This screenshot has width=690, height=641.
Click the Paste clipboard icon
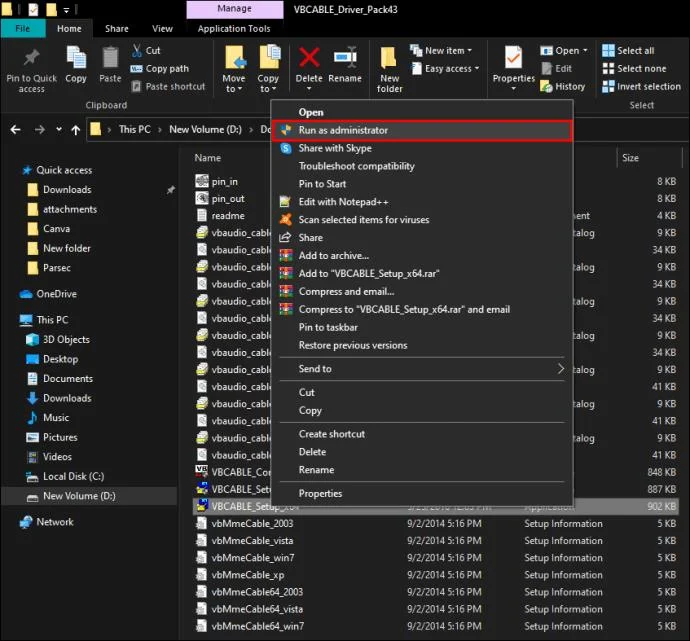pos(110,58)
